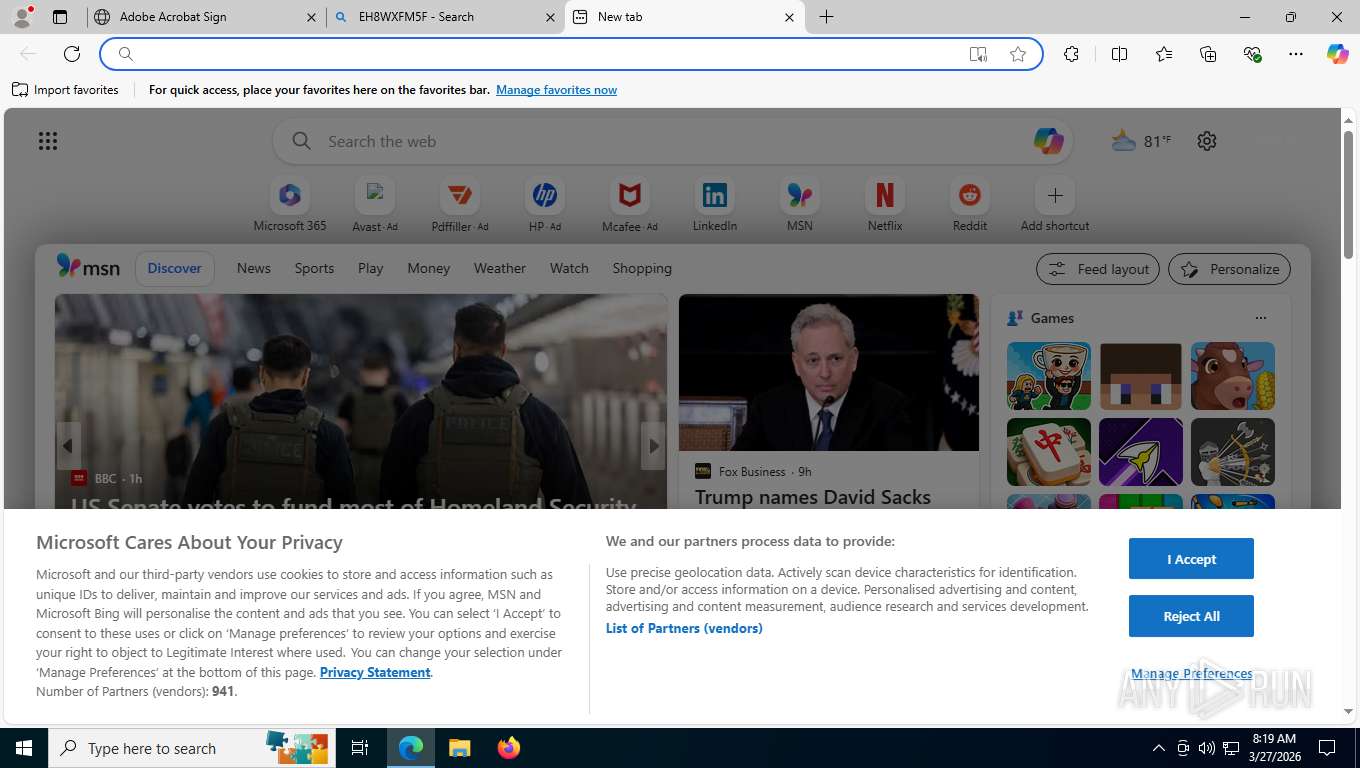
Task: Open Manage Preferences link
Action: (x=1191, y=674)
